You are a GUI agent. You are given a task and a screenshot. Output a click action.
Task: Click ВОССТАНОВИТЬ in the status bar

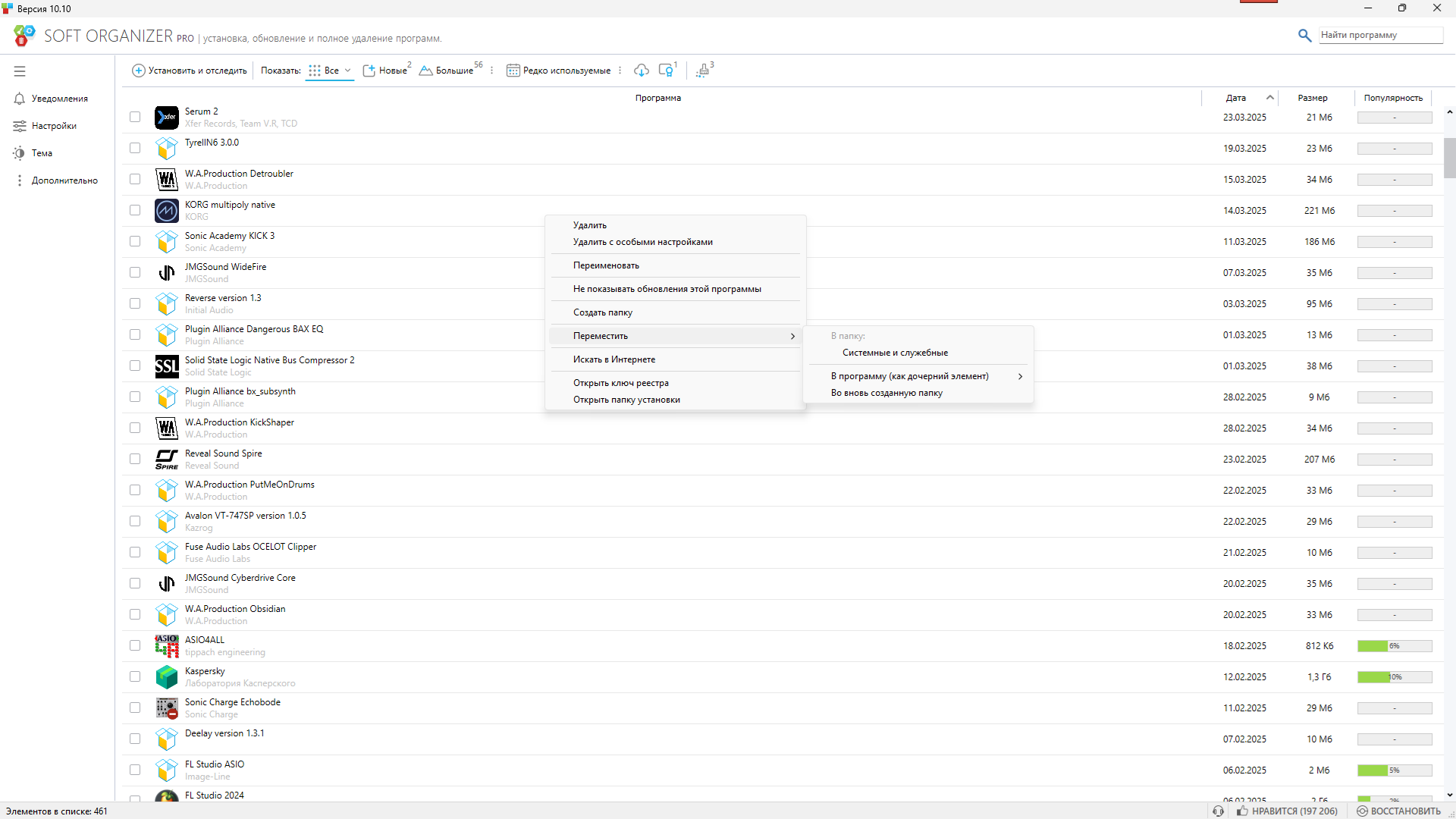1398,811
